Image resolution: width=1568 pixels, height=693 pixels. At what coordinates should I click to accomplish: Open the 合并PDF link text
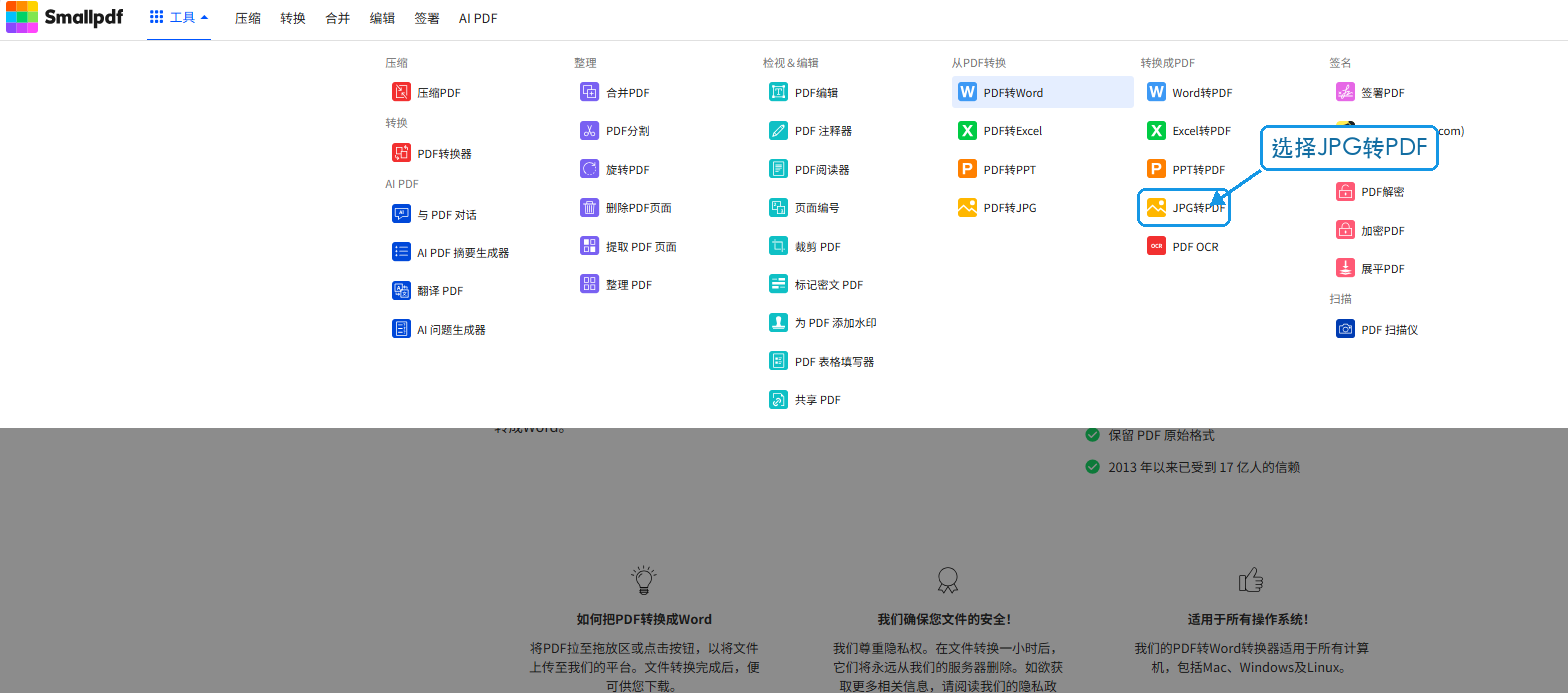coord(628,93)
